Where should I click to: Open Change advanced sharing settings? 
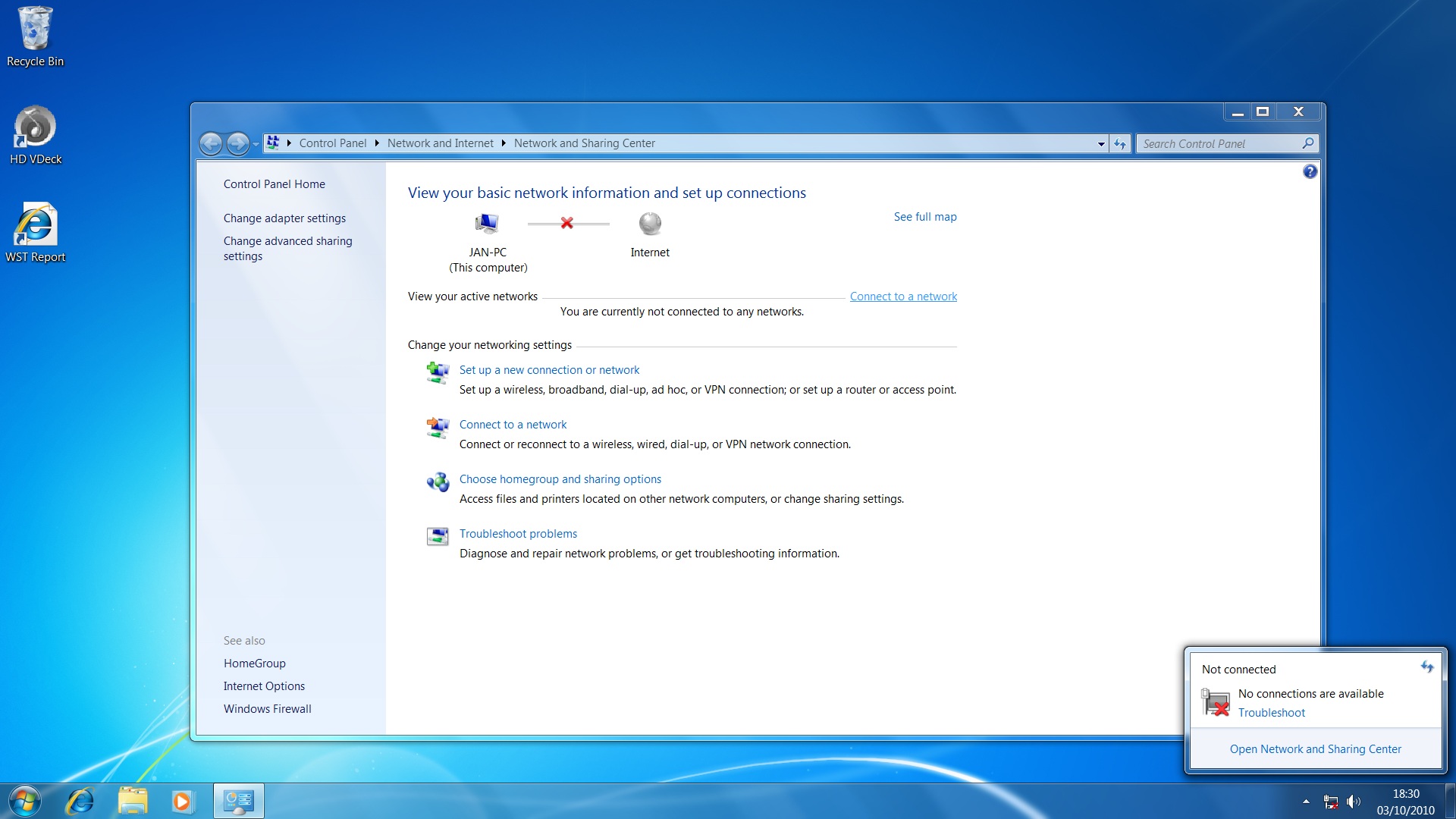click(287, 249)
